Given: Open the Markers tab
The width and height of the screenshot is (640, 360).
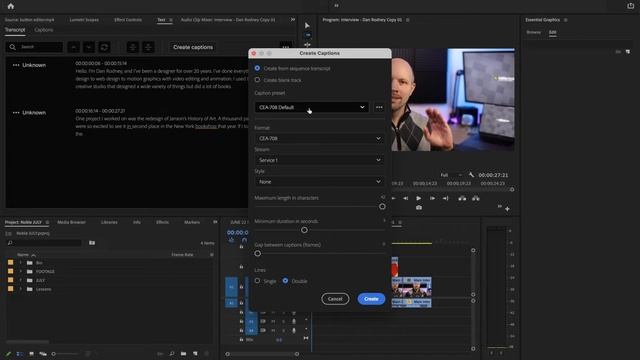Looking at the screenshot, I should [x=192, y=222].
